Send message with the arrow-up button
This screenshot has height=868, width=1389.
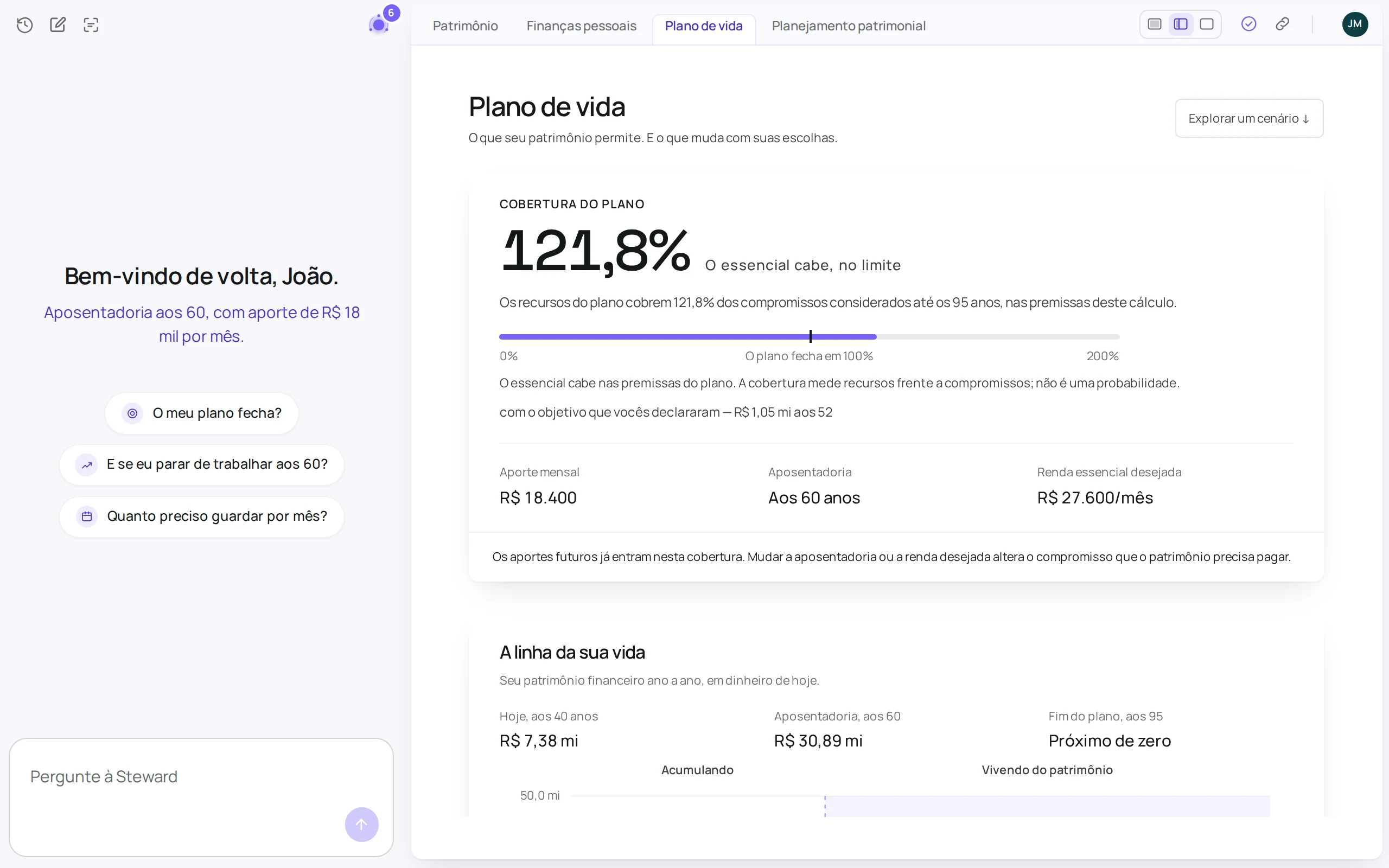point(361,825)
